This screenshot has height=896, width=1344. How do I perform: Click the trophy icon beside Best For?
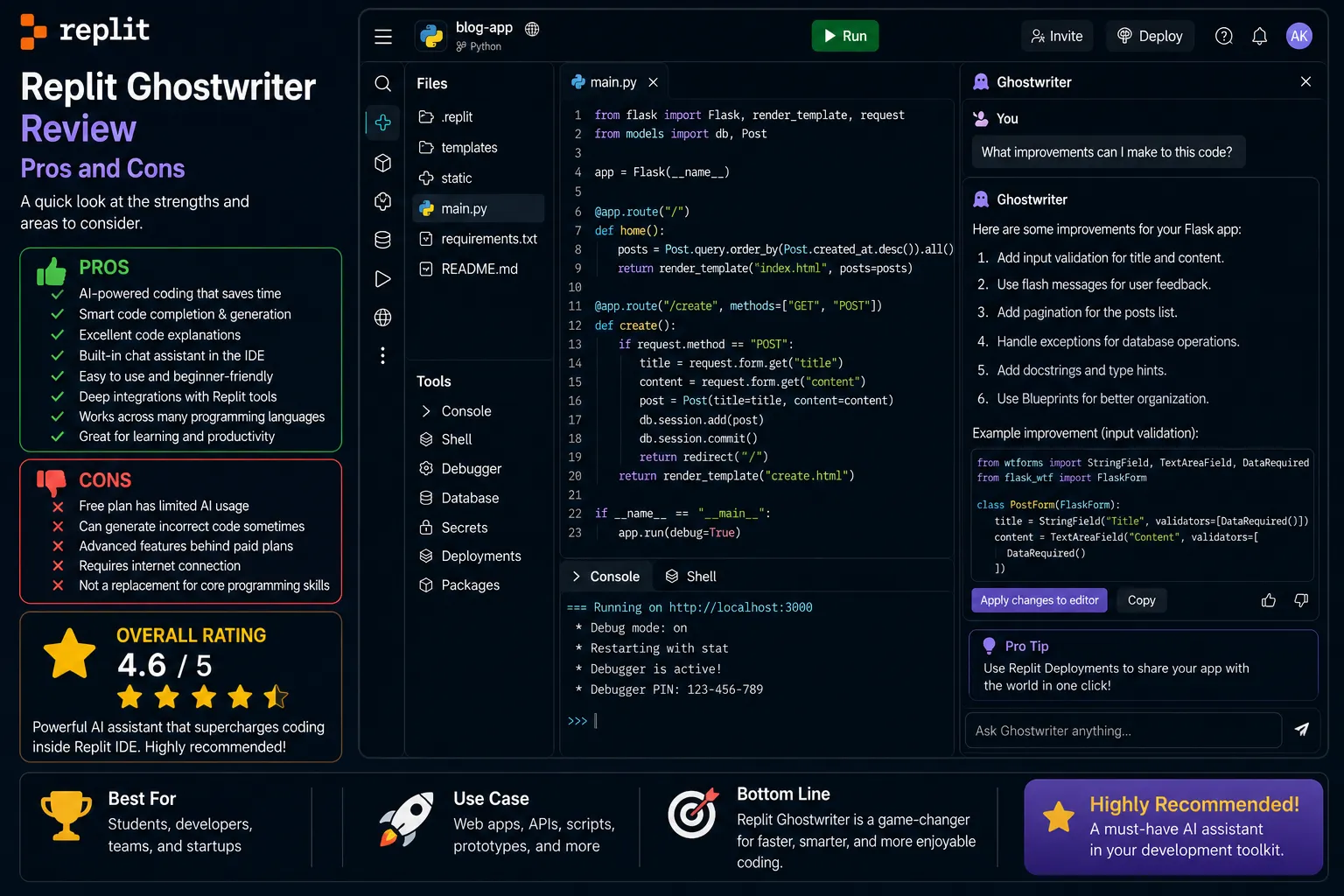click(x=66, y=815)
